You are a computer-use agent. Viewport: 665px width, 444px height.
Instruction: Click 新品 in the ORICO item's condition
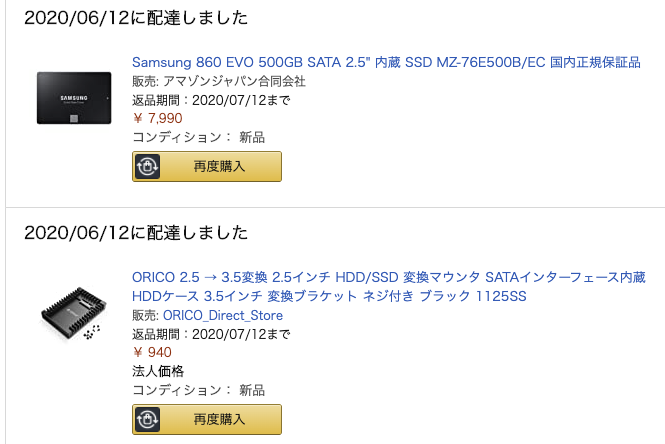point(252,390)
